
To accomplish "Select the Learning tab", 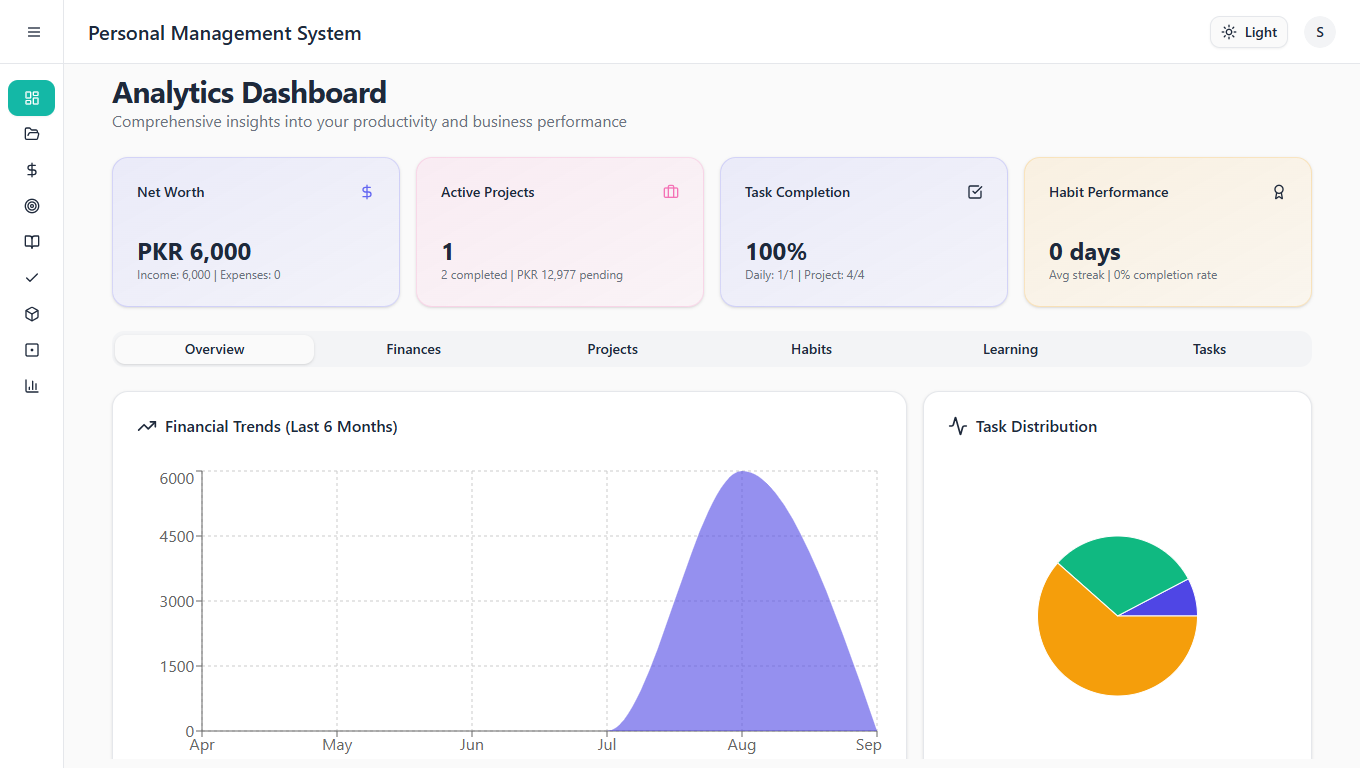I will pyautogui.click(x=1010, y=349).
